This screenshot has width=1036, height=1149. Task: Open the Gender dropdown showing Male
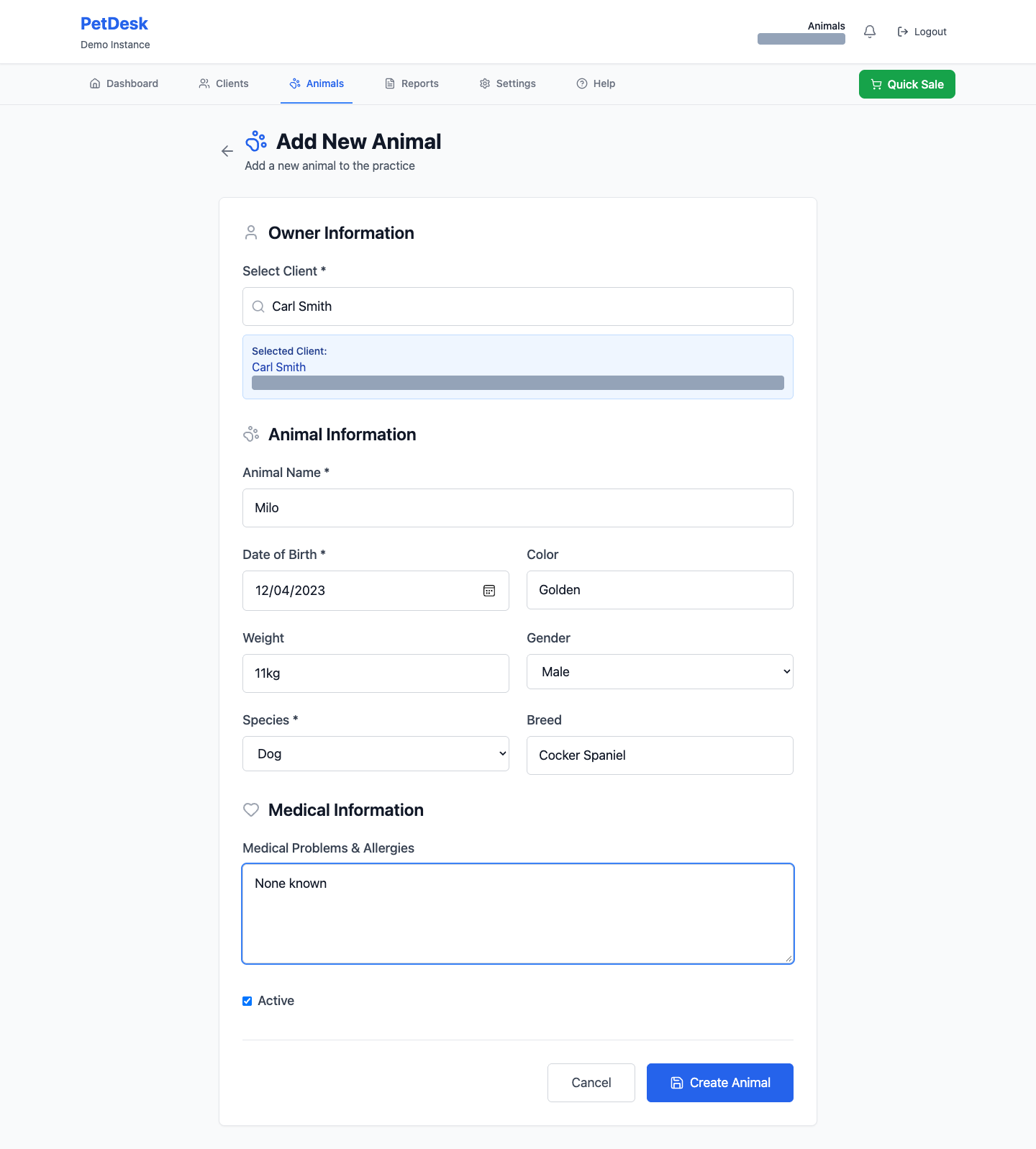[x=660, y=671]
